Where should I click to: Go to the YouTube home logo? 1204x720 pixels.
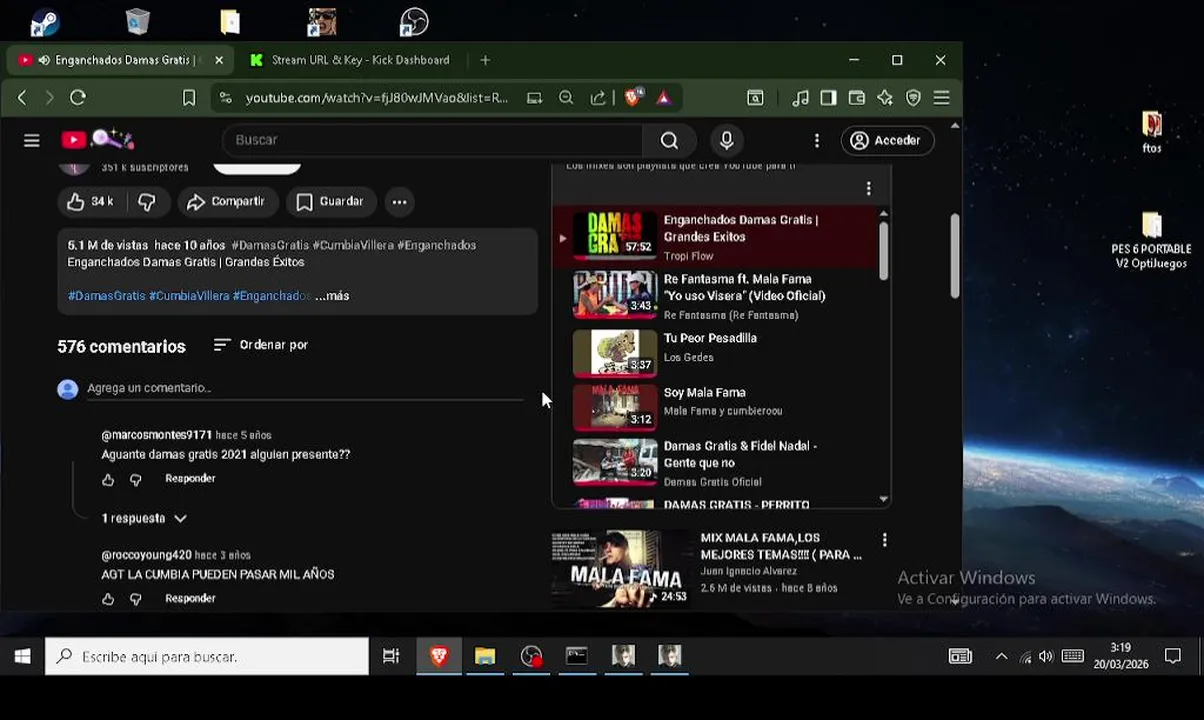pyautogui.click(x=98, y=140)
